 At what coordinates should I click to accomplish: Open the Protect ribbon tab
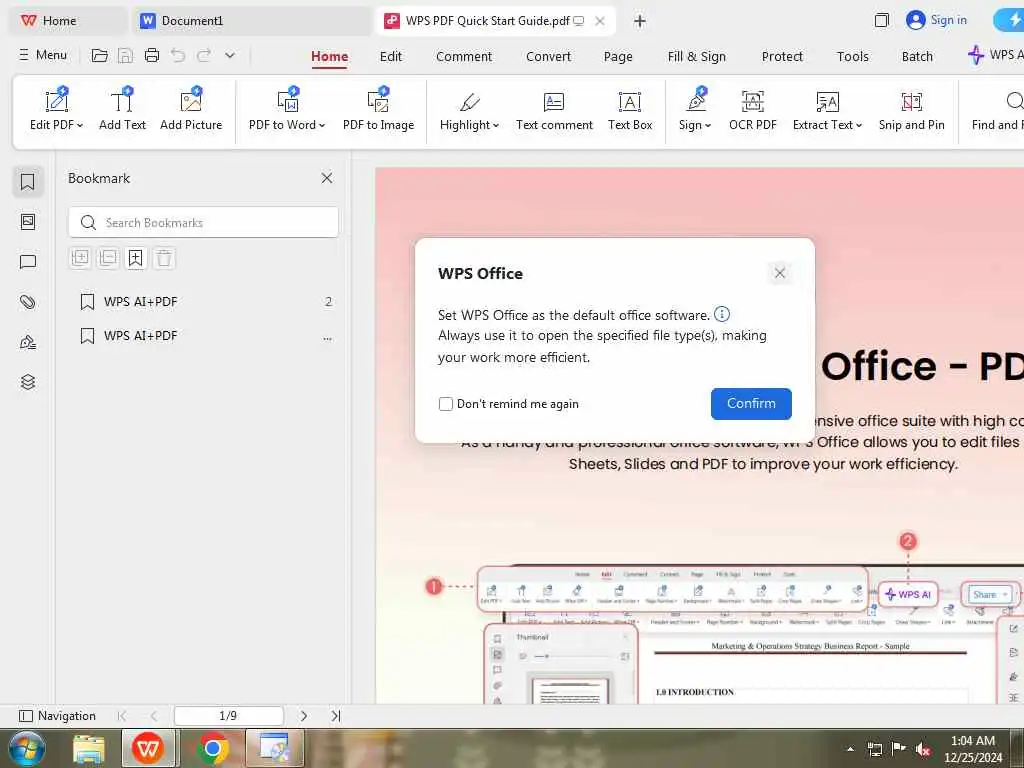pos(782,57)
